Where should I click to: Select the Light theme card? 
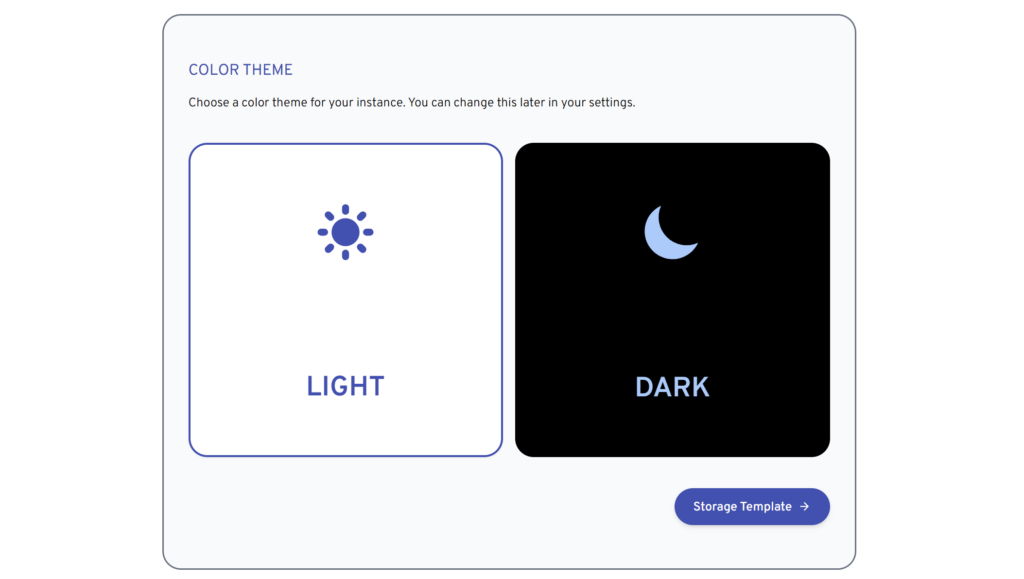[x=345, y=300]
